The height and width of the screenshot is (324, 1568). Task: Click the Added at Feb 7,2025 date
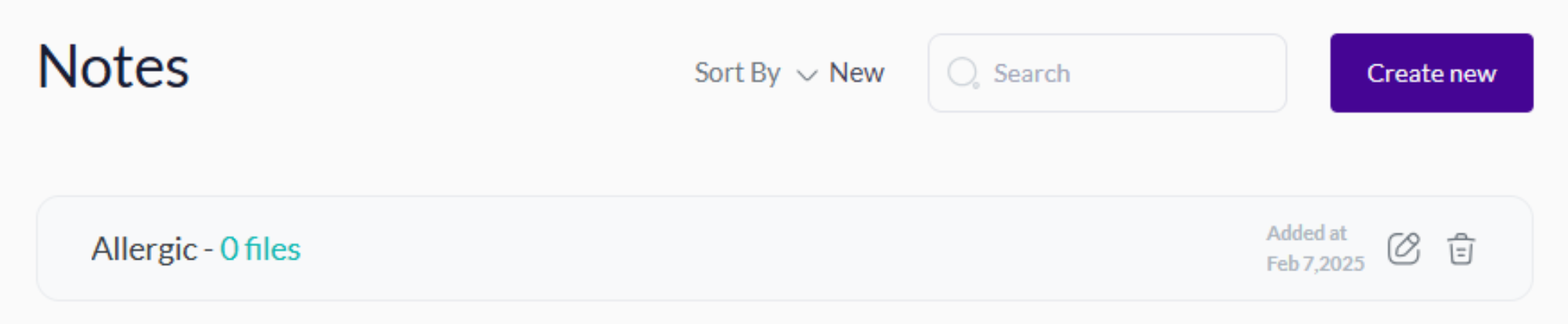(1315, 249)
